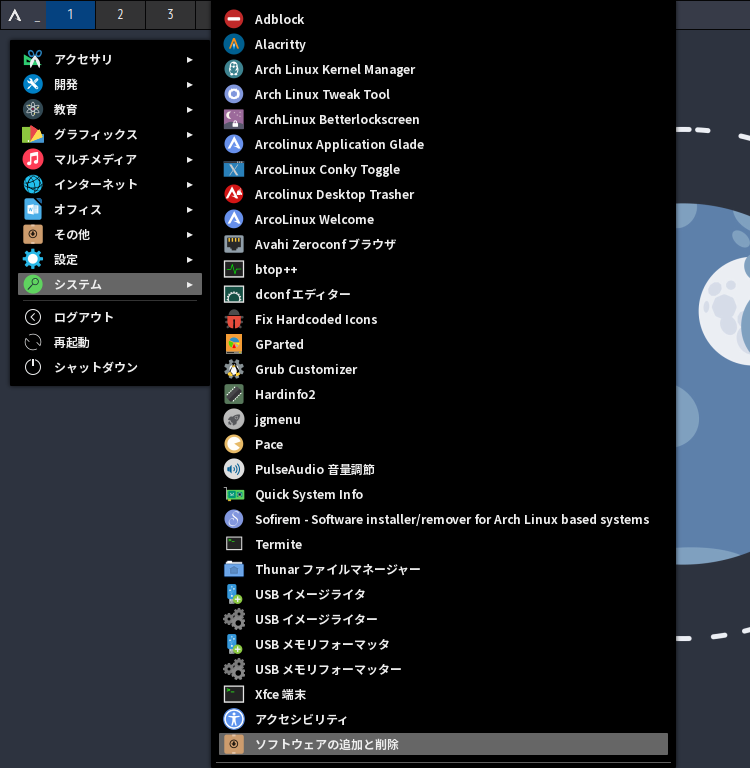Switch to workspace 3
750x768 pixels.
point(170,15)
